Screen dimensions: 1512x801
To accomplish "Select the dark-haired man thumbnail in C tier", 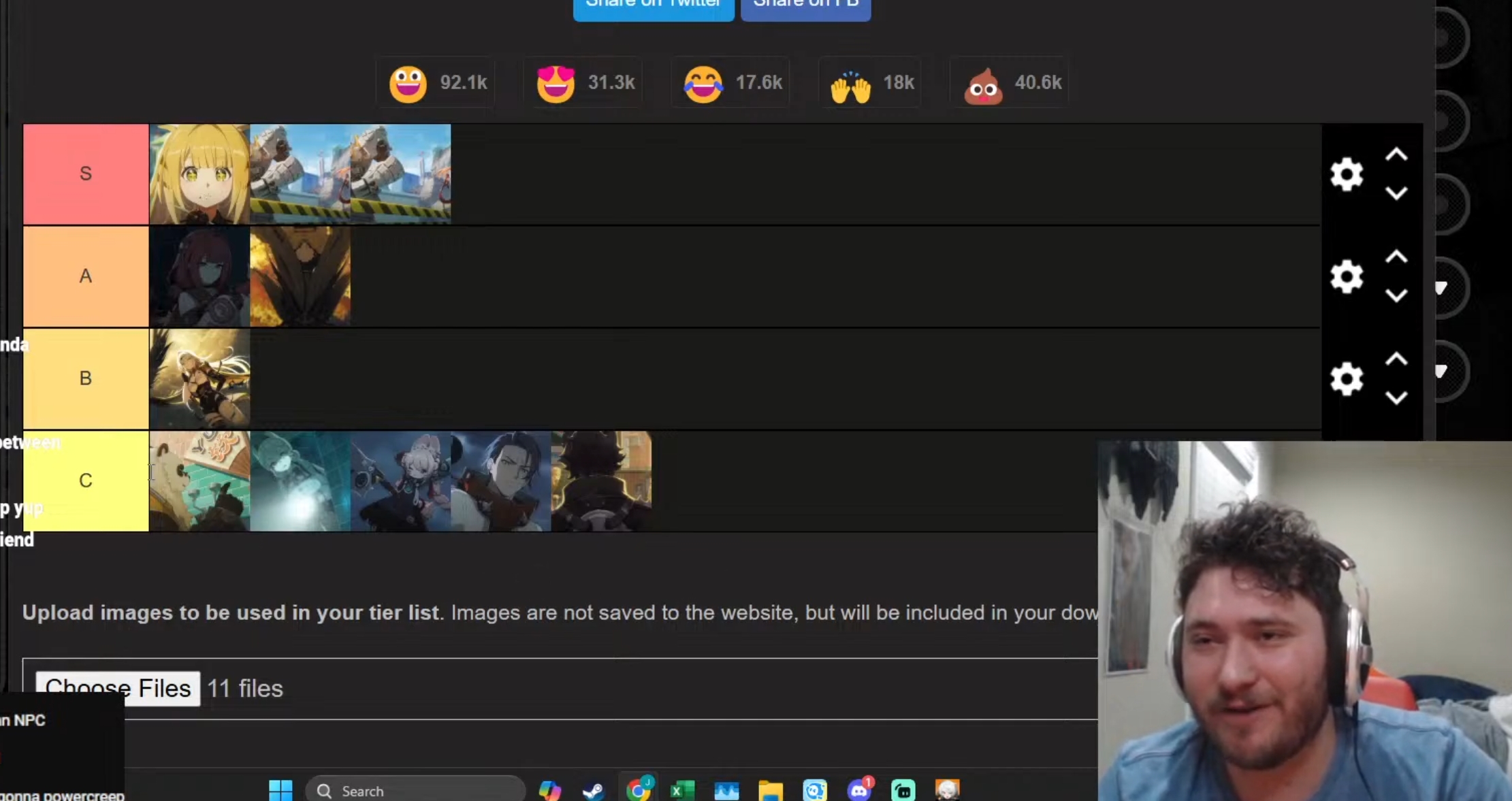I will pyautogui.click(x=501, y=481).
